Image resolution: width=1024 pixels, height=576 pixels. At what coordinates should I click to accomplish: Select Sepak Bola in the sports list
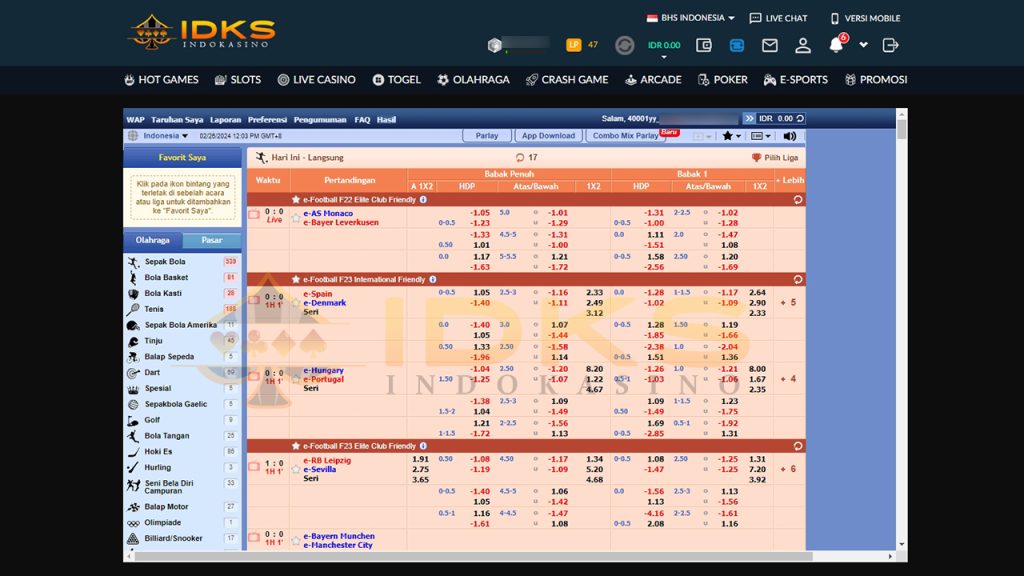click(182, 261)
